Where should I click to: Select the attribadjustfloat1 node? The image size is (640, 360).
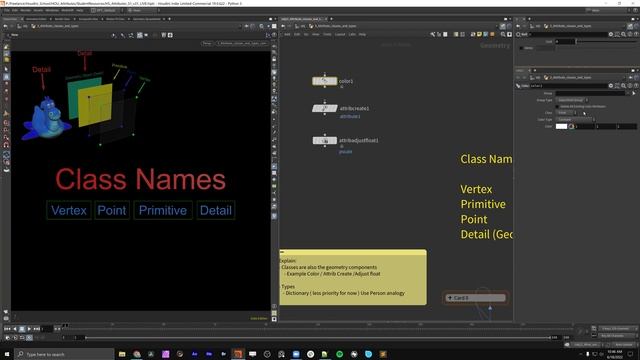pos(324,140)
